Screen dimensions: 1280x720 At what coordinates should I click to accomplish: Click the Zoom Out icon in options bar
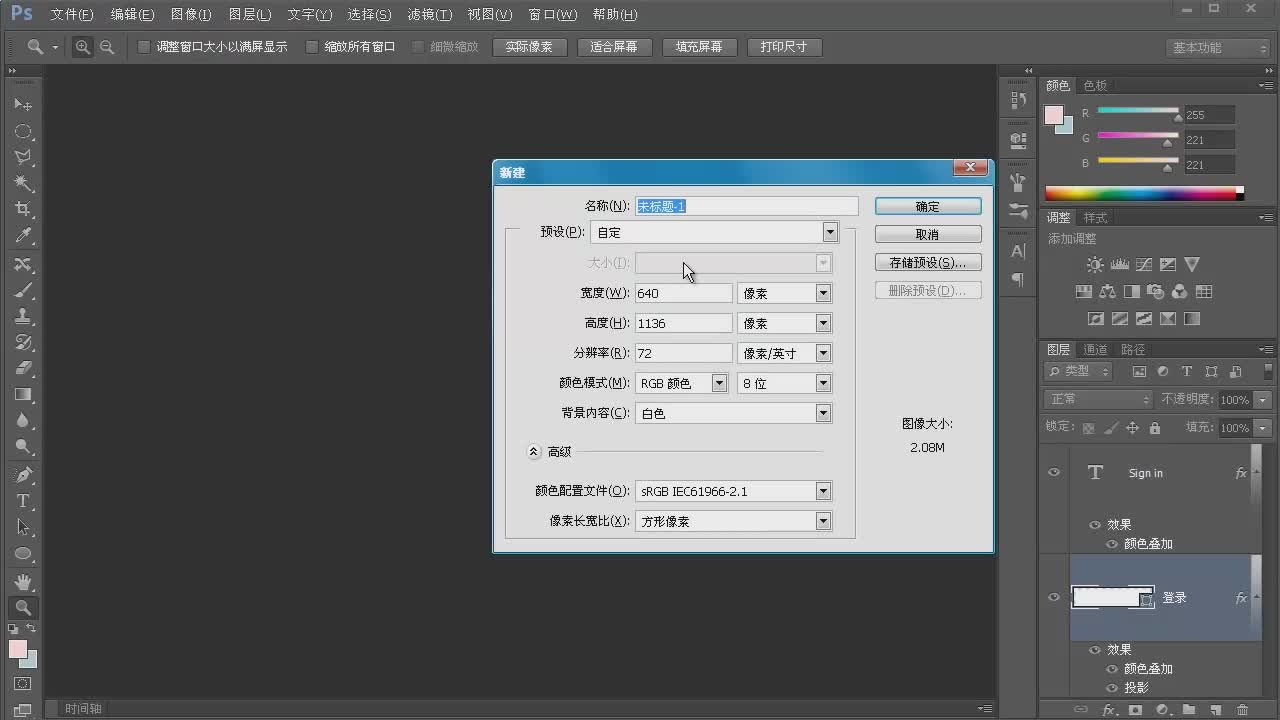coord(106,47)
